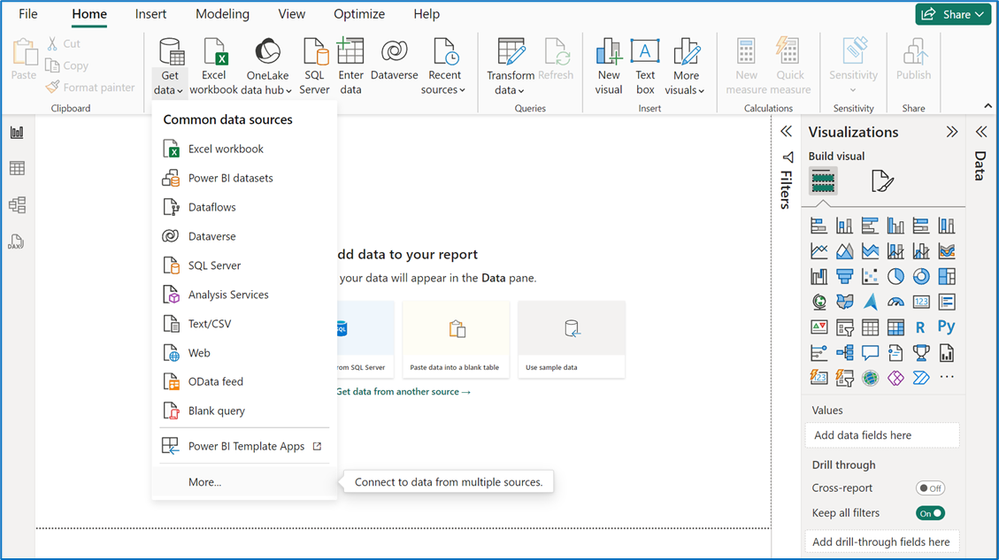Open the Help tab

coord(426,14)
